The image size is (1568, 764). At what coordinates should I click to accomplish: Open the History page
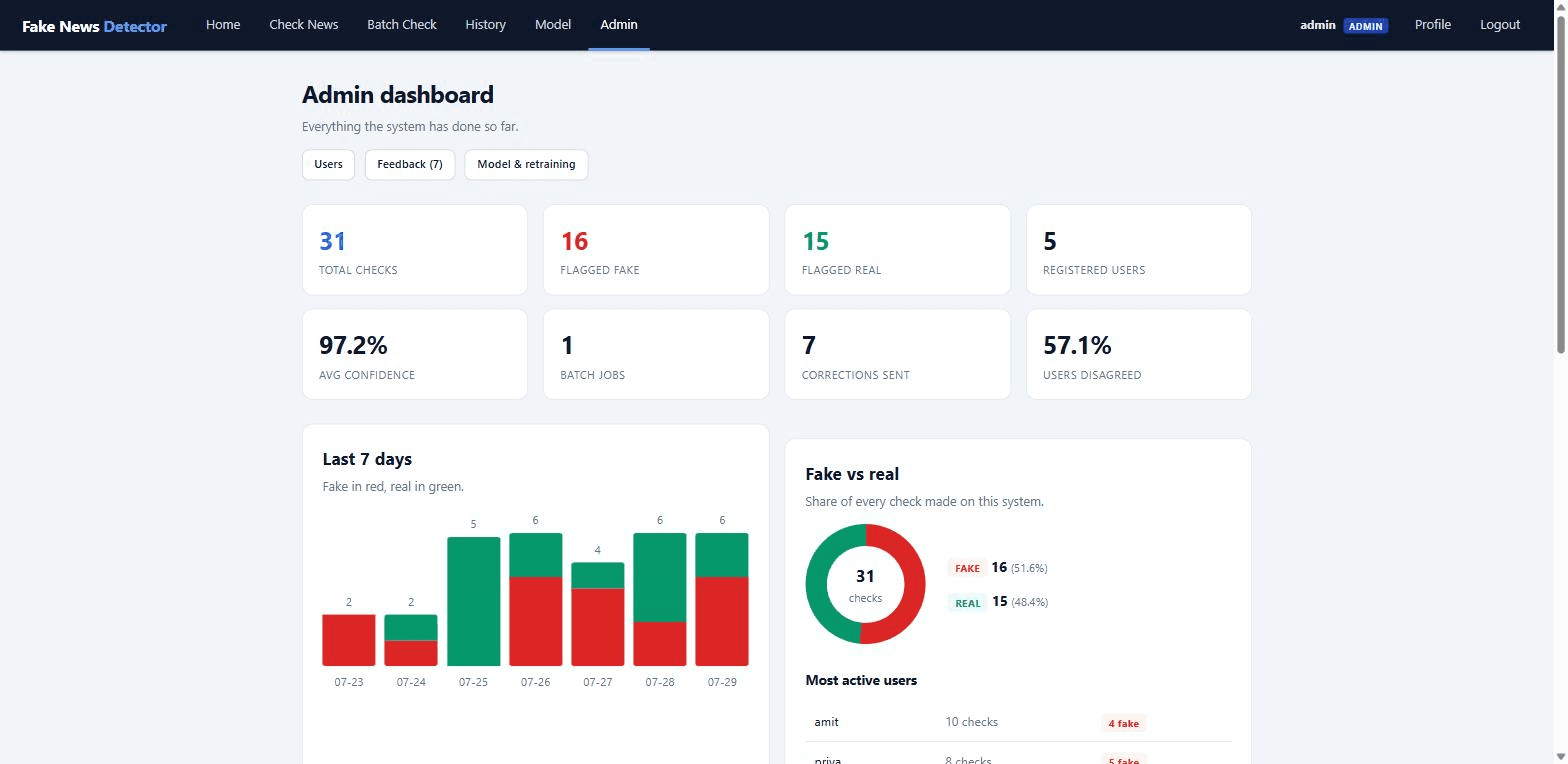point(485,25)
